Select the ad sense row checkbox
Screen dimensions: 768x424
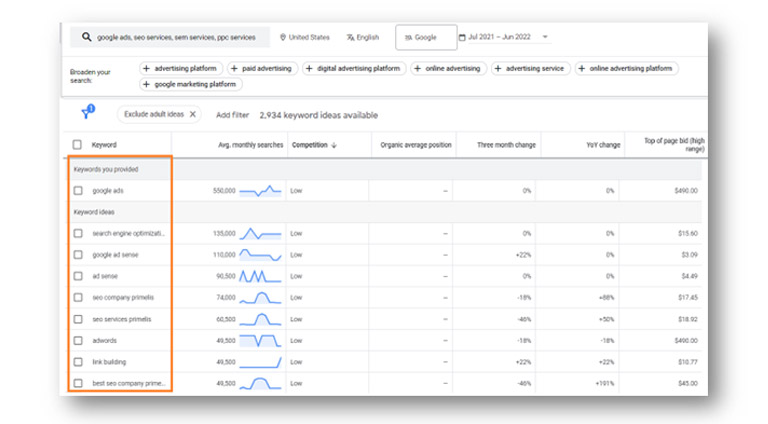click(78, 276)
